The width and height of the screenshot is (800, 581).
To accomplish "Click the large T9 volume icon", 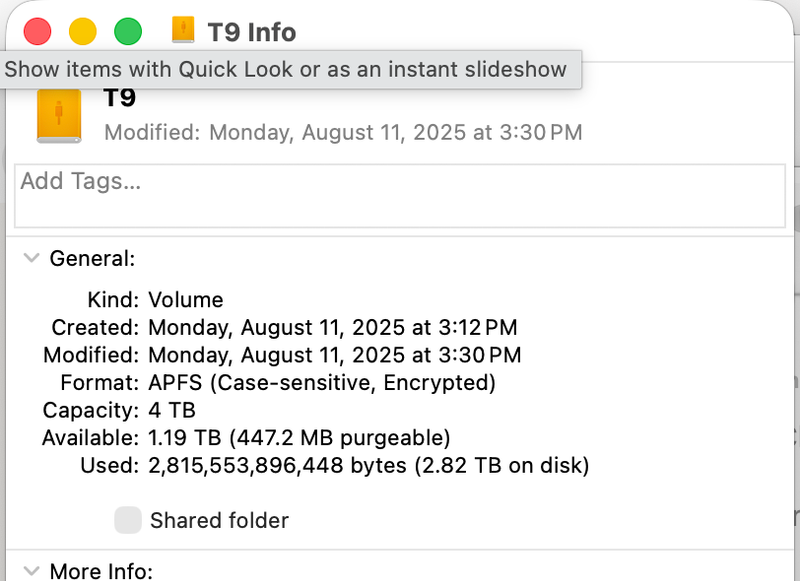I will pyautogui.click(x=58, y=117).
